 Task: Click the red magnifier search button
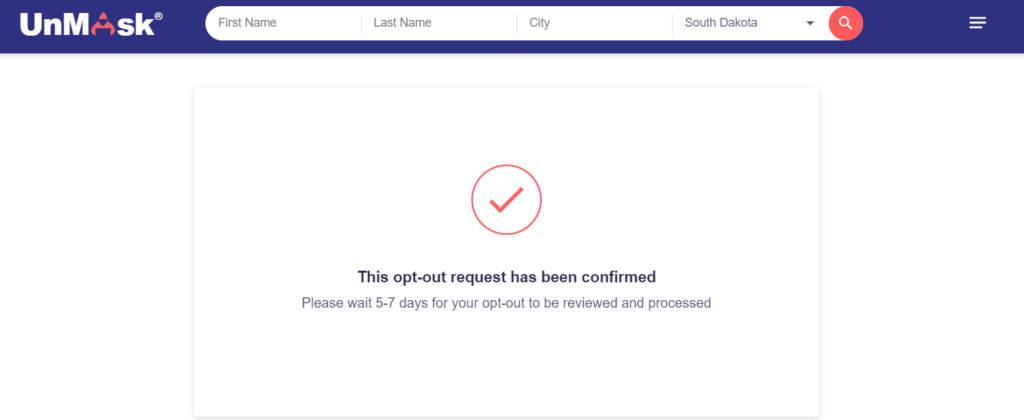tap(845, 24)
